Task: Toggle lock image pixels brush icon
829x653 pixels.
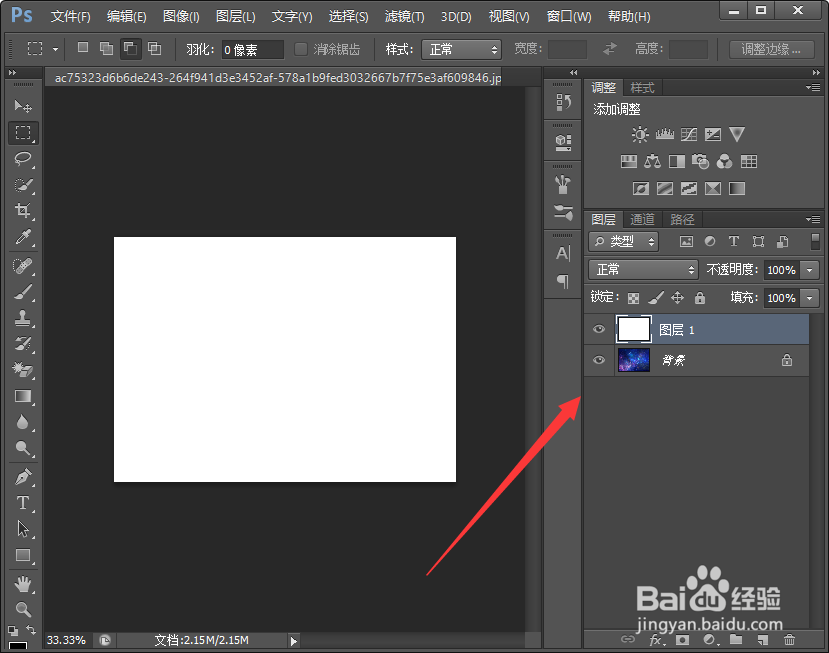Action: tap(656, 298)
